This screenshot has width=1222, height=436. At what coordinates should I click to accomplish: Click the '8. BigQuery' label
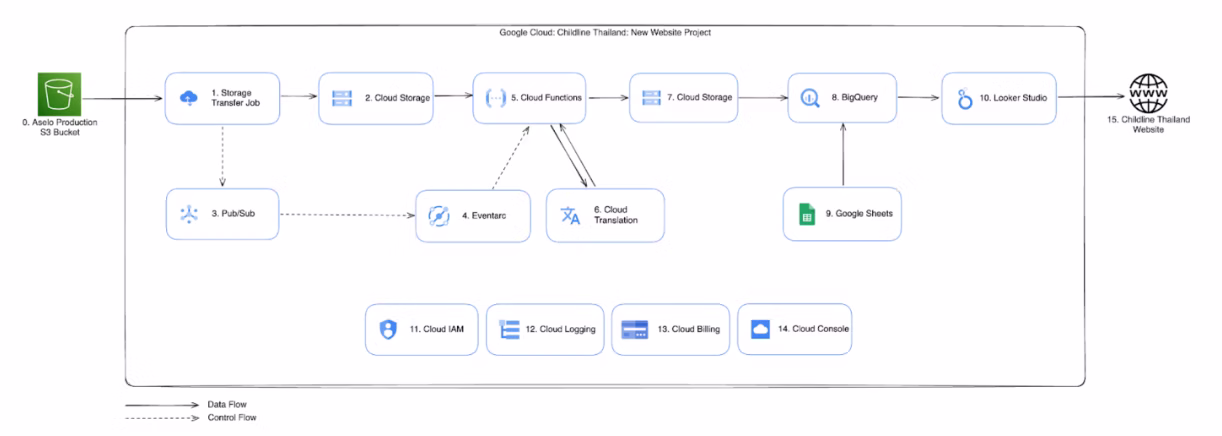tap(853, 98)
